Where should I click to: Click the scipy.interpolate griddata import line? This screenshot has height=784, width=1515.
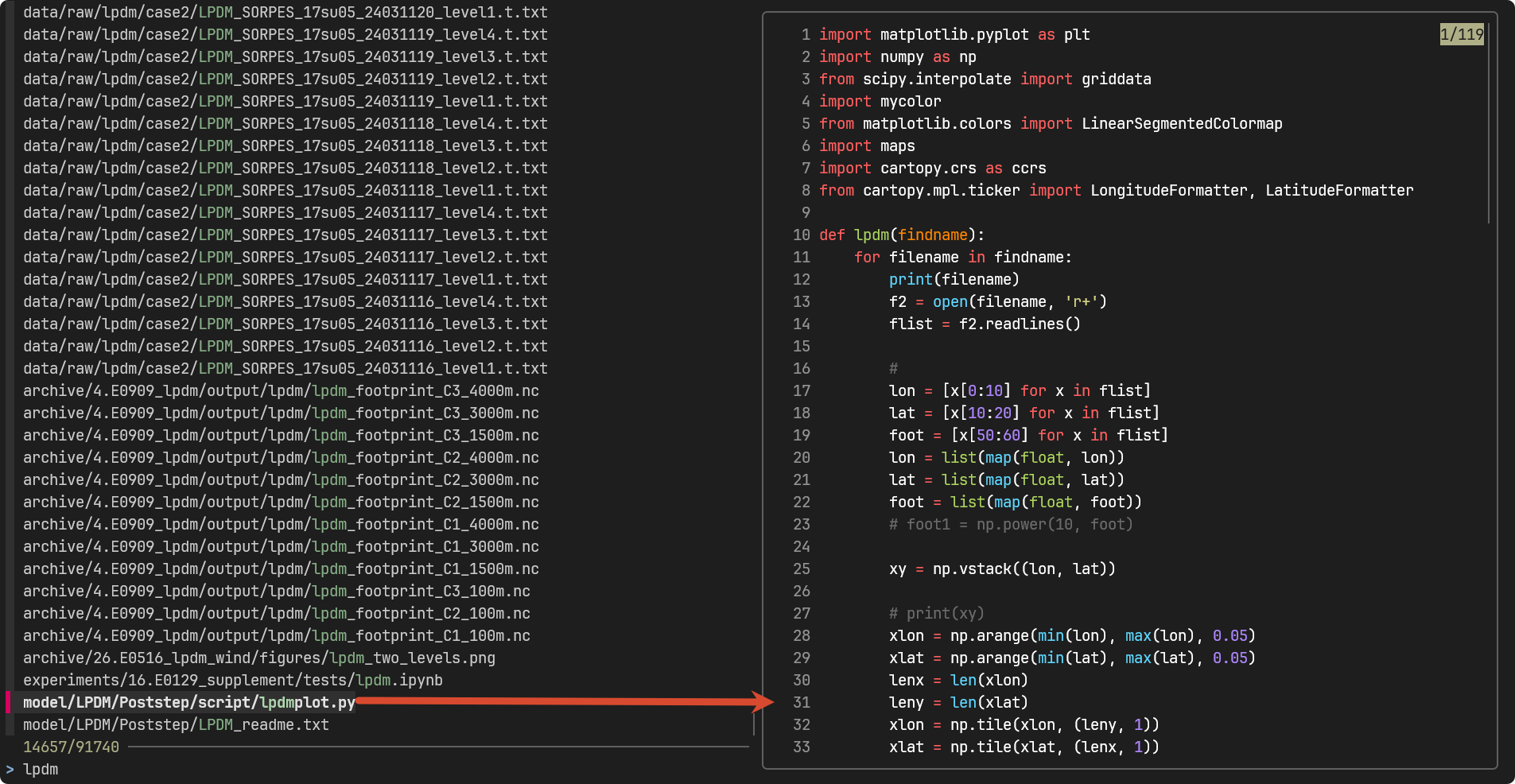(985, 79)
